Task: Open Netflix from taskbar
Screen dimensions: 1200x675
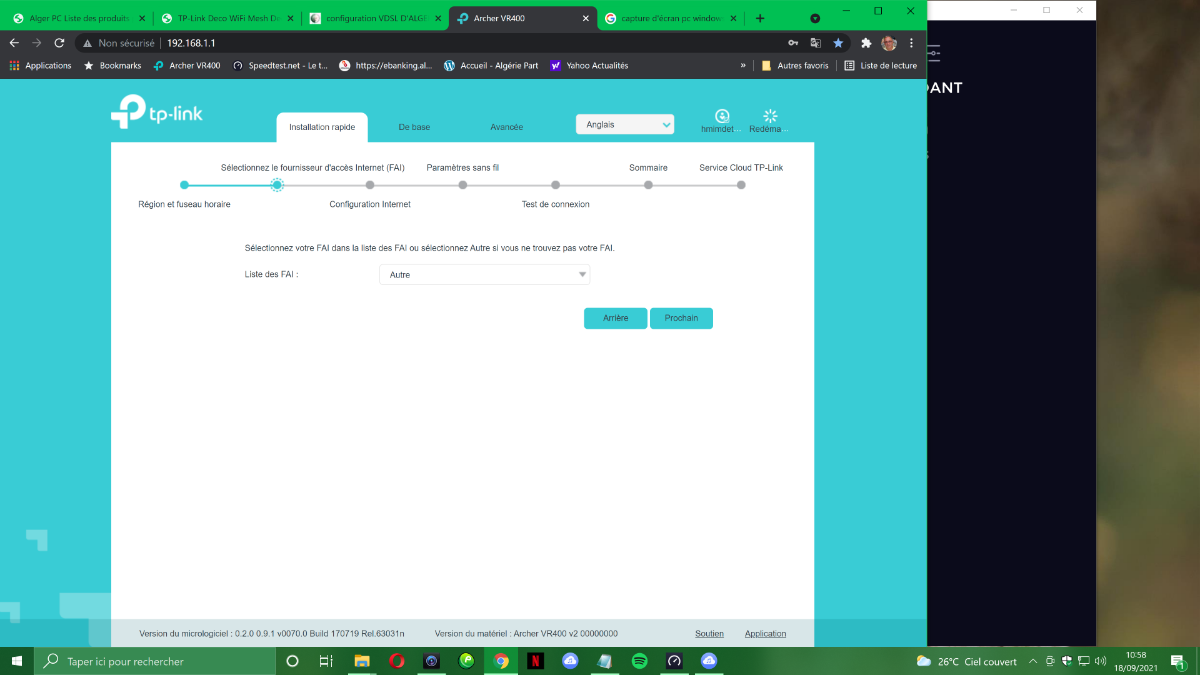Action: tap(535, 661)
